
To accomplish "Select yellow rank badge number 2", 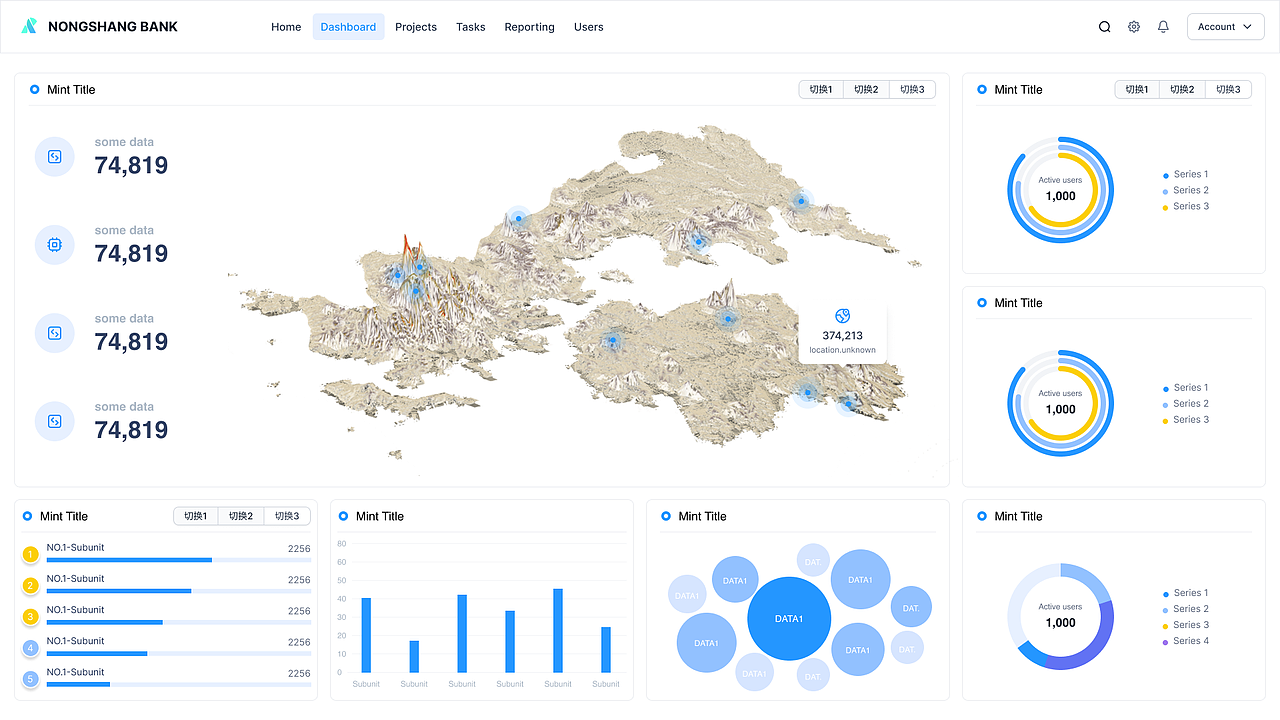I will point(30,585).
